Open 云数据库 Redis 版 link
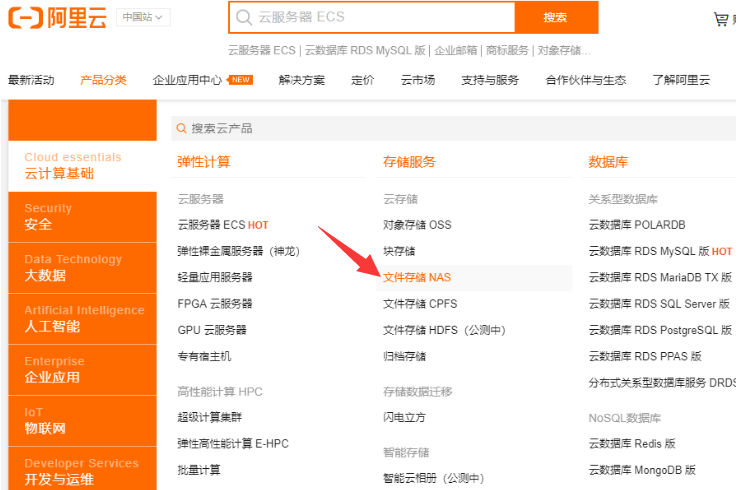743x490 pixels. [632, 444]
